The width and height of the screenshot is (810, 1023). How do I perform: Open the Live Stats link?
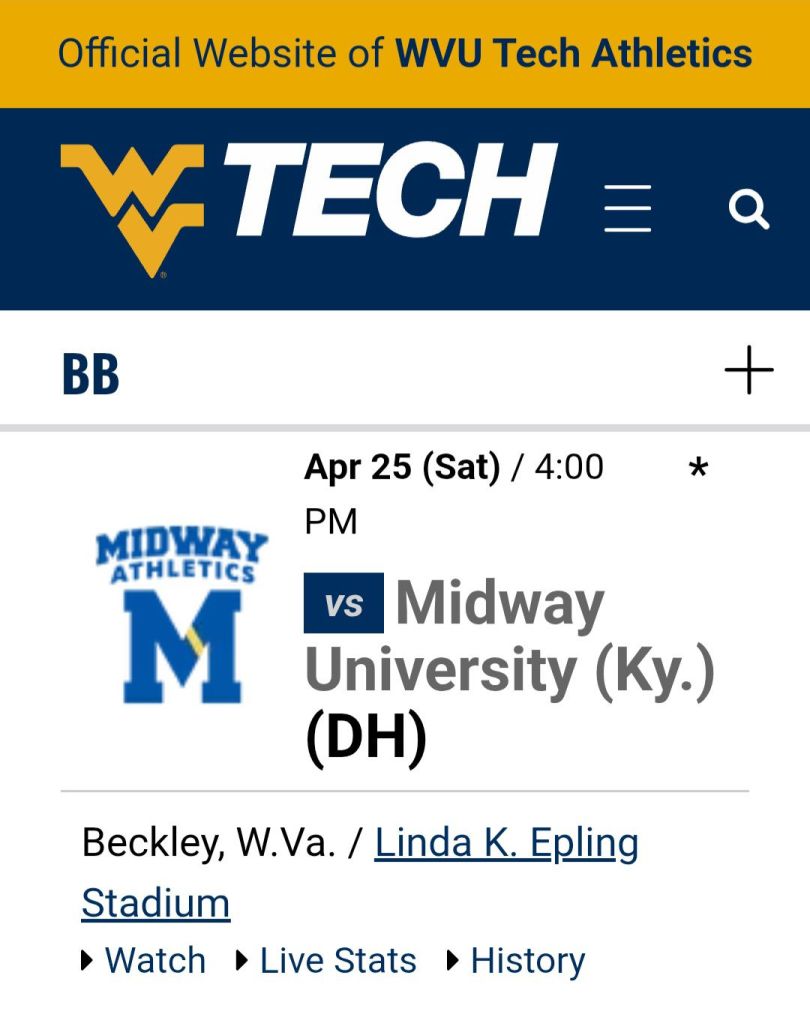click(x=338, y=961)
